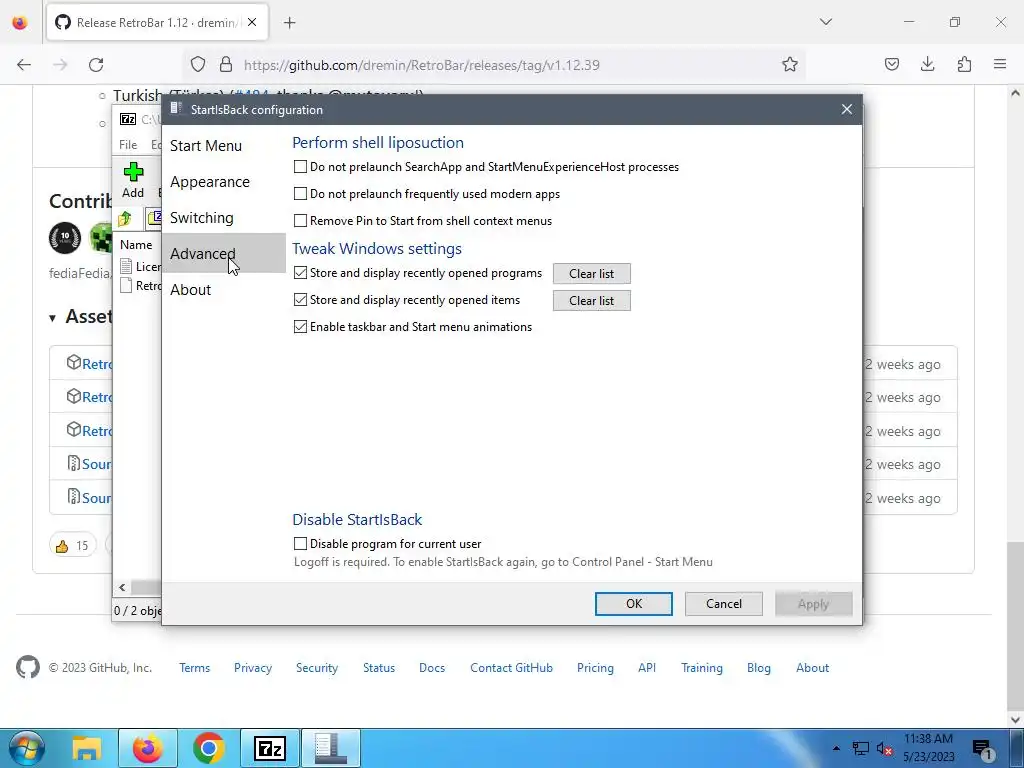The width and height of the screenshot is (1024, 768).
Task: Open a new Firefox tab
Action: coord(290,23)
